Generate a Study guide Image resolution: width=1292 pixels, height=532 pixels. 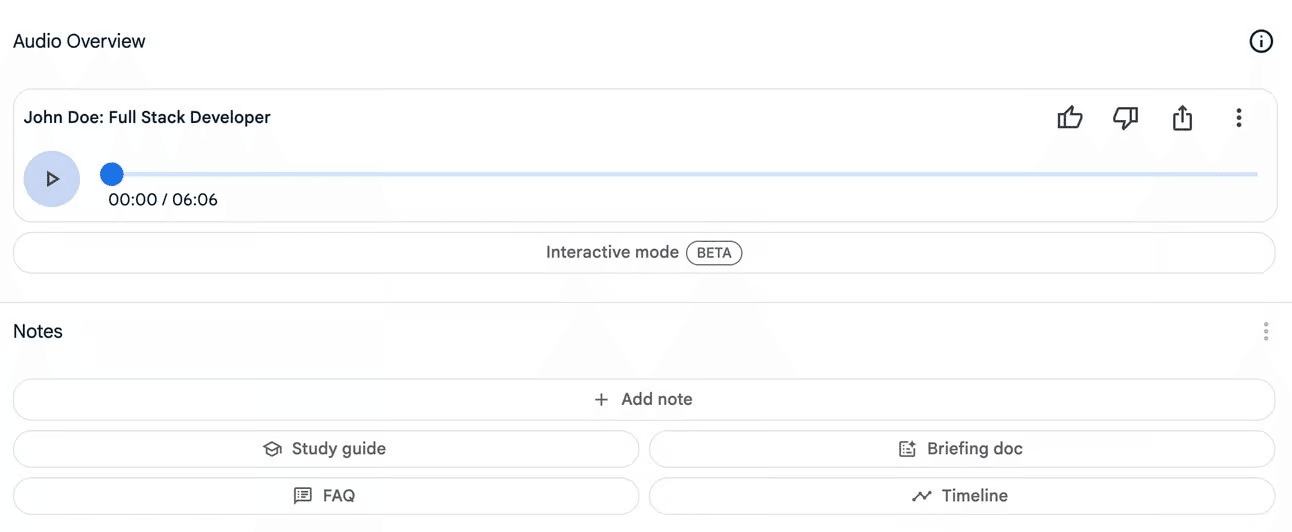(326, 449)
